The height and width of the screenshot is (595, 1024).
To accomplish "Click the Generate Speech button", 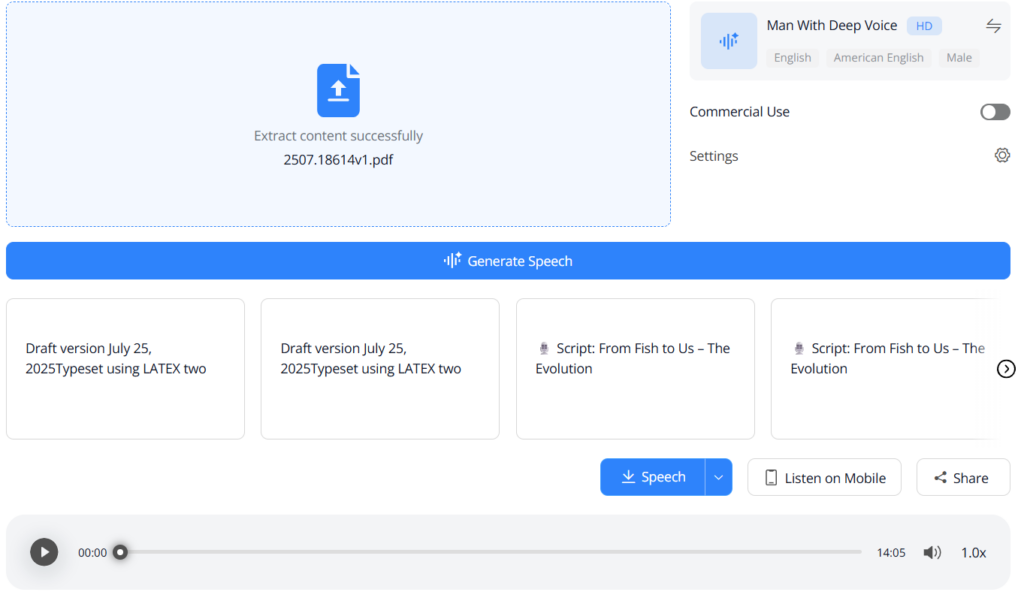I will point(508,260).
